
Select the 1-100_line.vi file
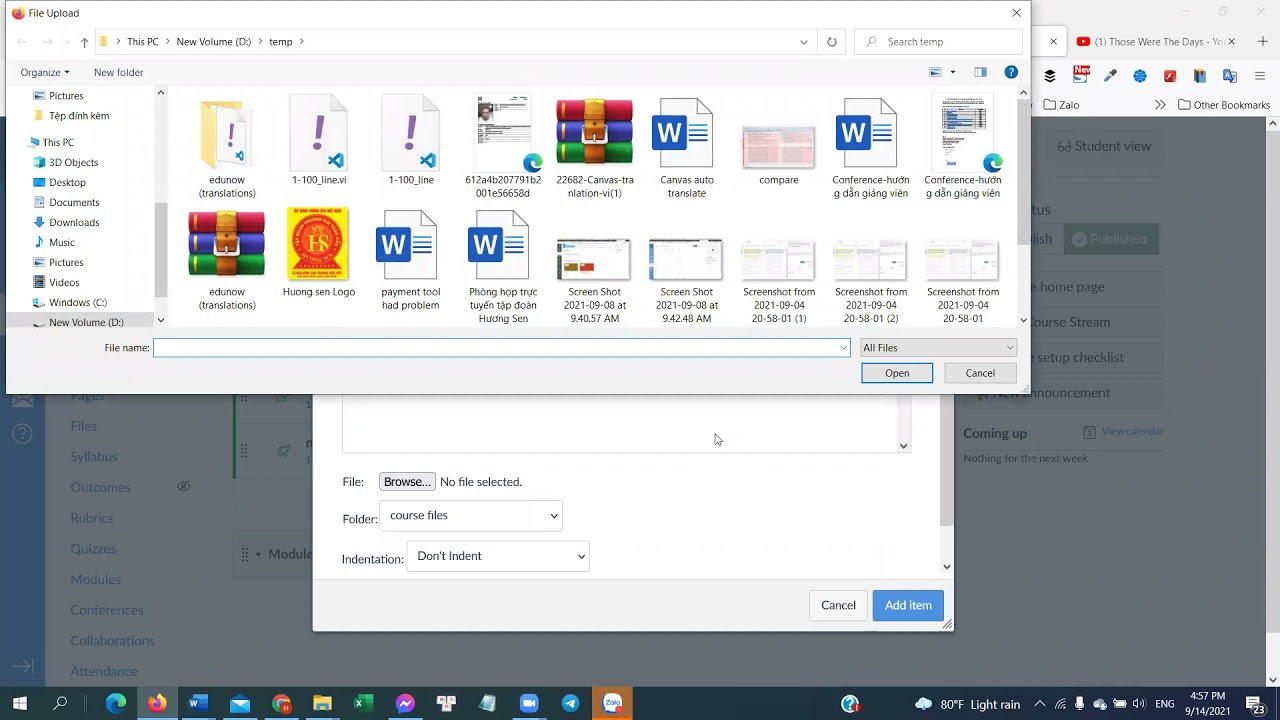318,141
